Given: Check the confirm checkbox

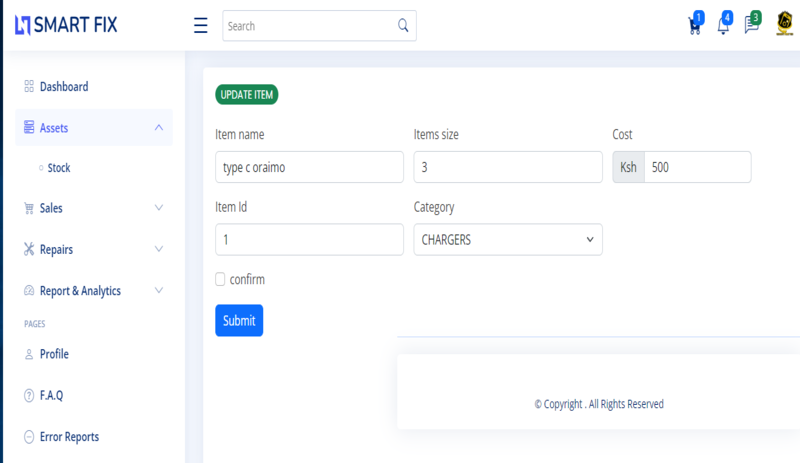Looking at the screenshot, I should [x=220, y=280].
